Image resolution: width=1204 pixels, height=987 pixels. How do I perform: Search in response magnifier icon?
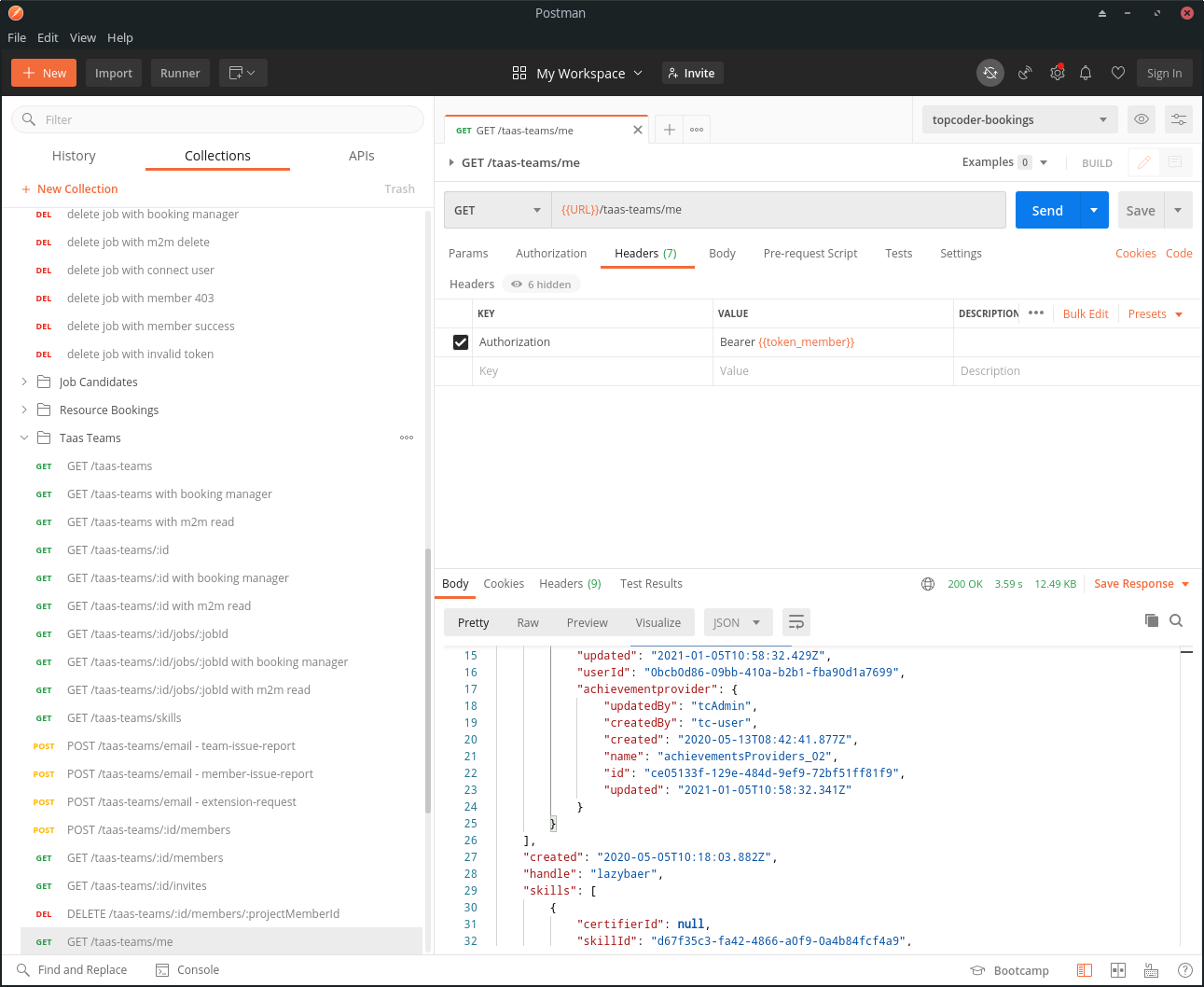click(1176, 620)
